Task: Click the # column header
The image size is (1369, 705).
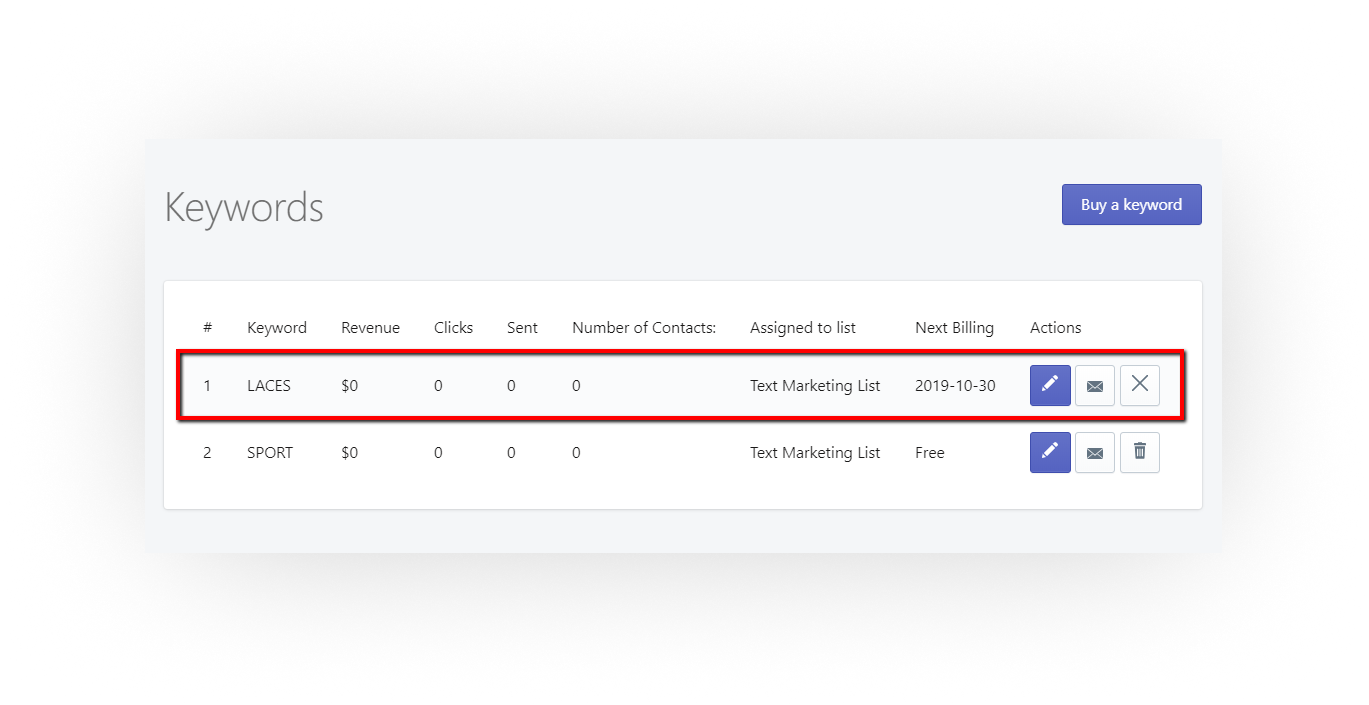Action: click(x=207, y=327)
